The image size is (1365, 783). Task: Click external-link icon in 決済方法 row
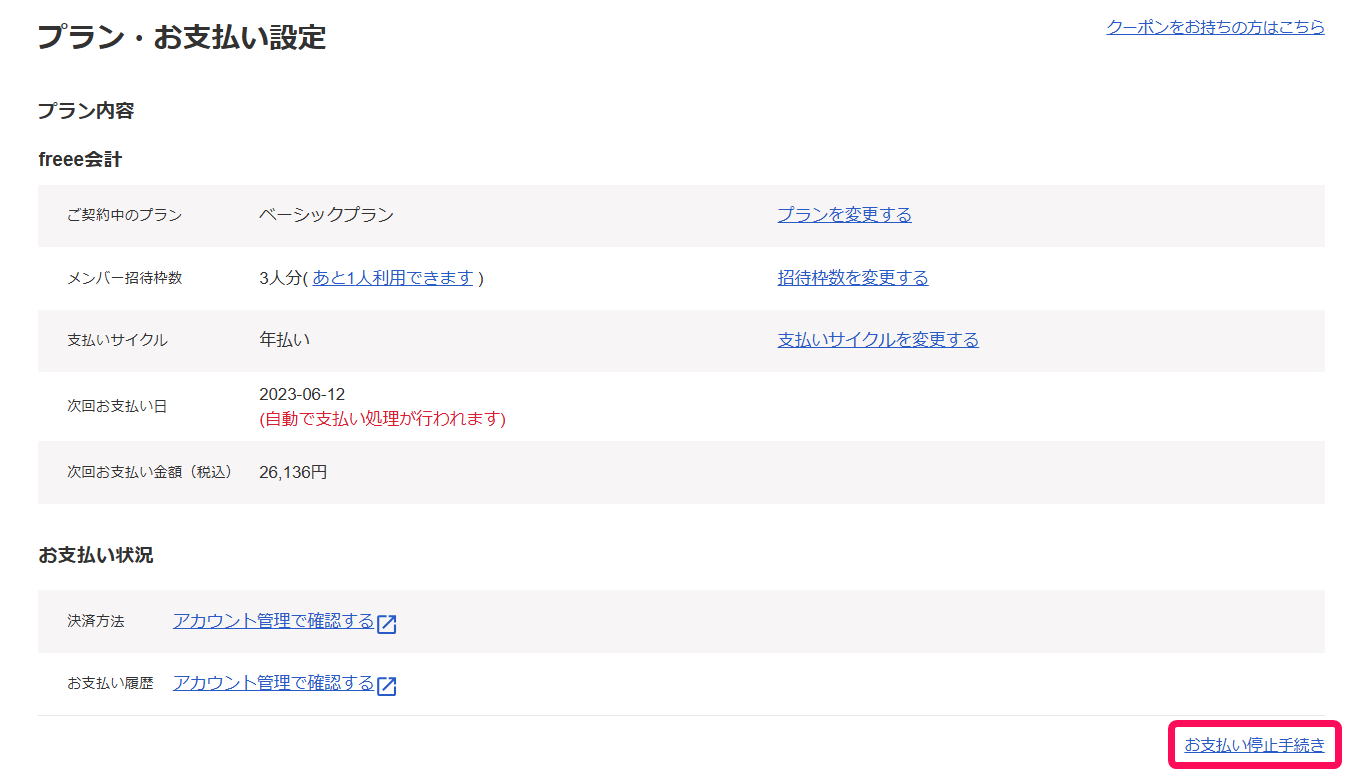coord(387,624)
